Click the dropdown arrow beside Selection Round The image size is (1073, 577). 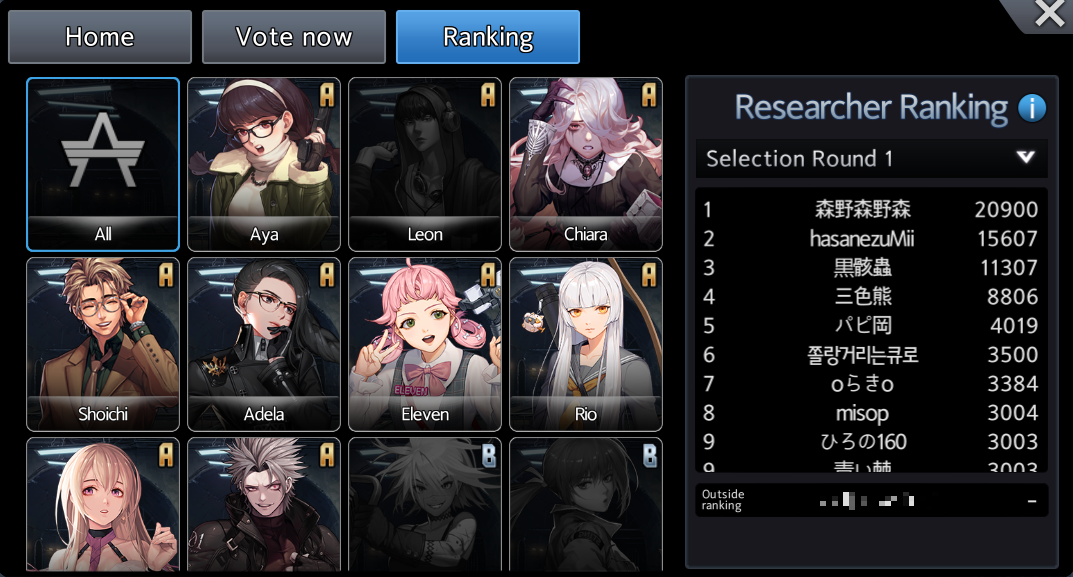point(1025,157)
